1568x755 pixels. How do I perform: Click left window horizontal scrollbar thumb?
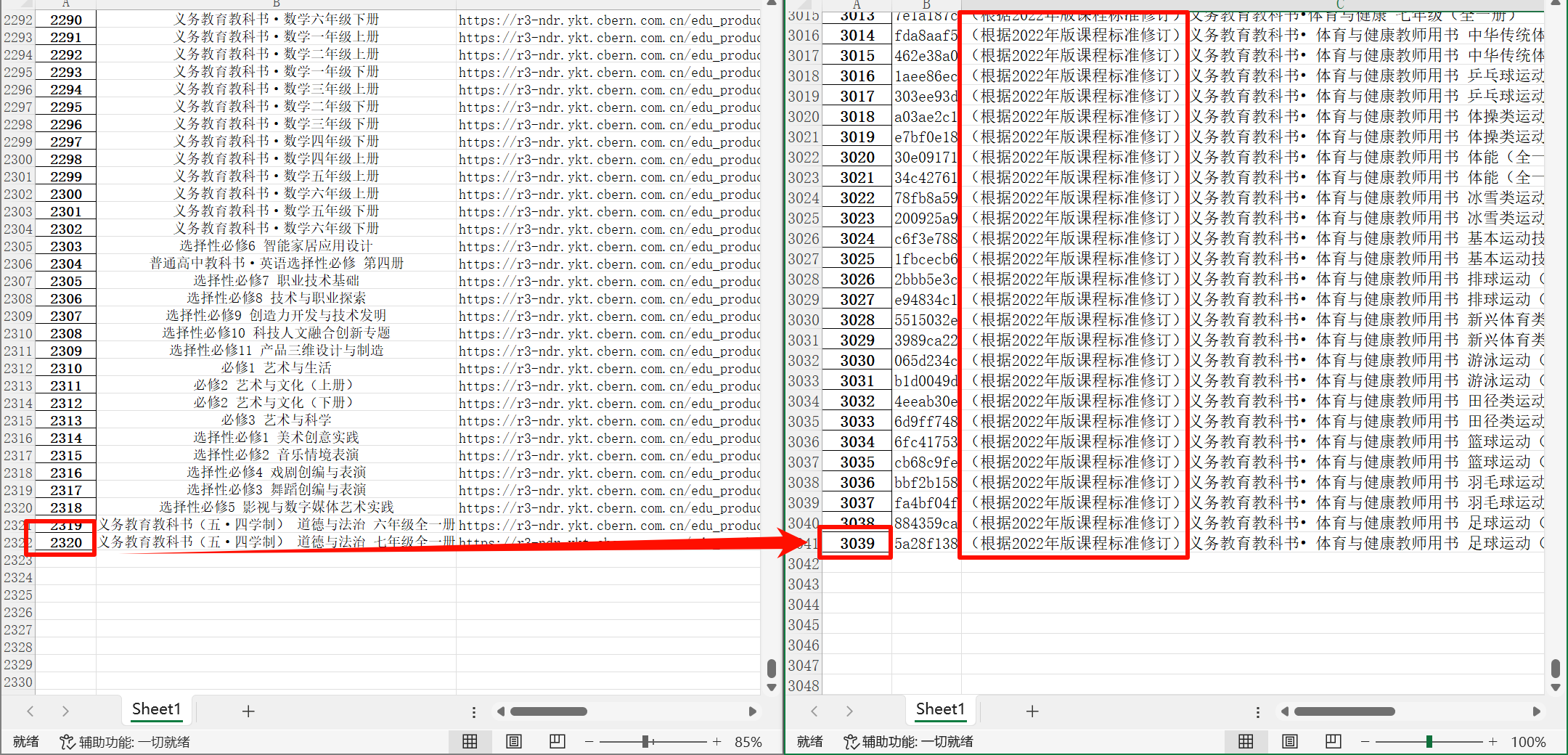[x=549, y=711]
